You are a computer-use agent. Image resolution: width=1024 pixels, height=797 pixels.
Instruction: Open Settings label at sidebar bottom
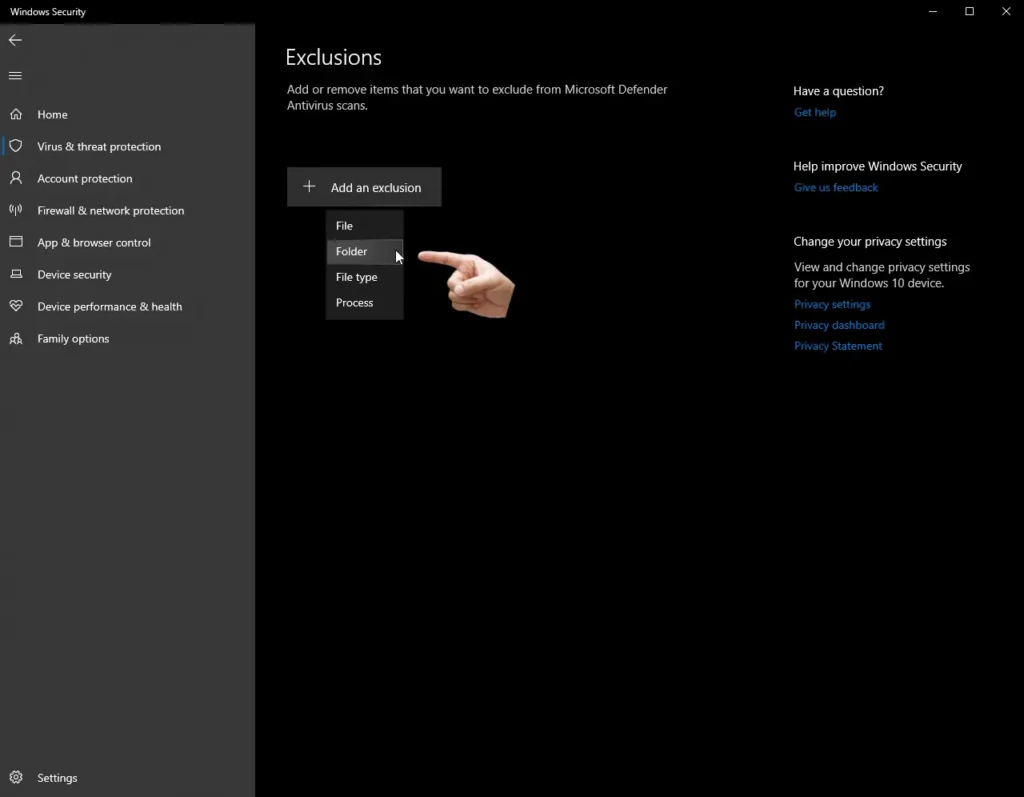(57, 778)
